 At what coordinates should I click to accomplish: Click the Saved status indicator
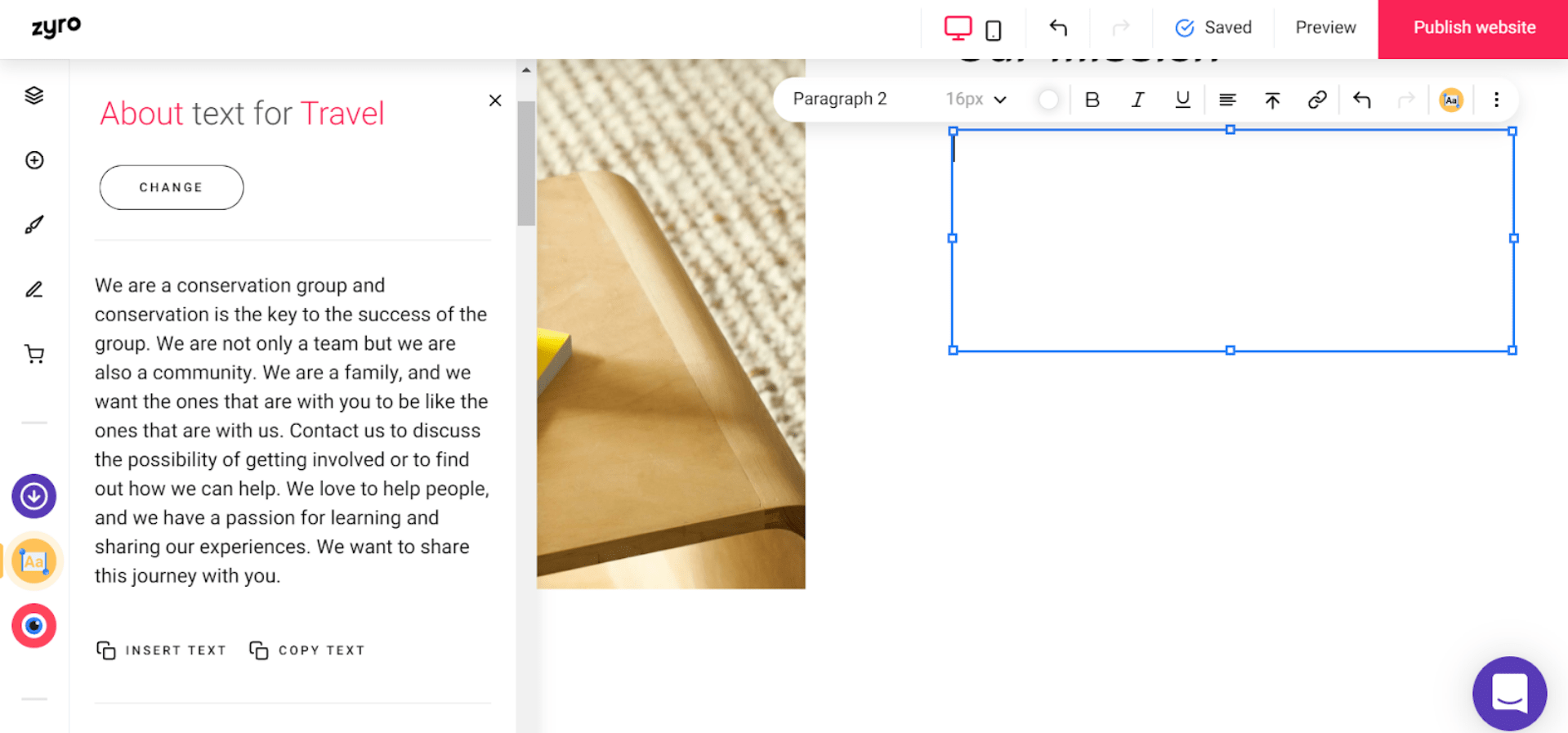pos(1213,28)
